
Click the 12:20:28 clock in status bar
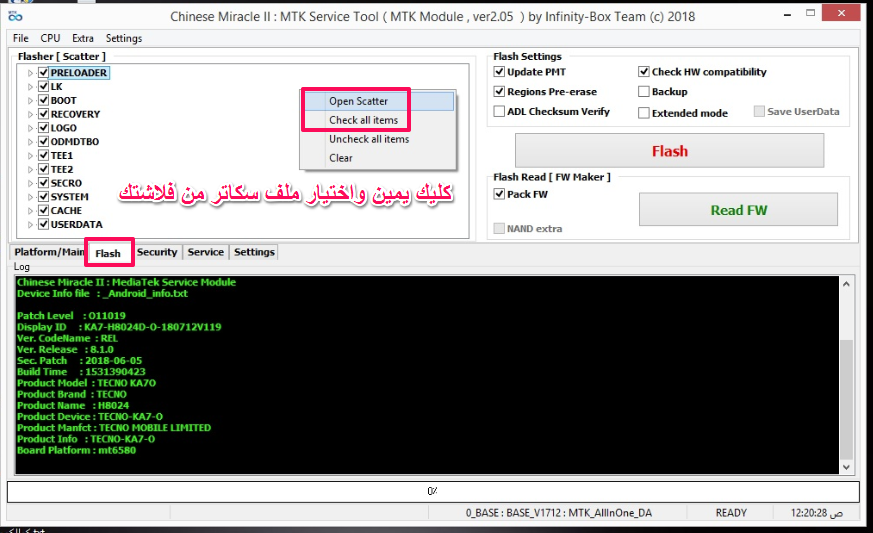point(817,513)
